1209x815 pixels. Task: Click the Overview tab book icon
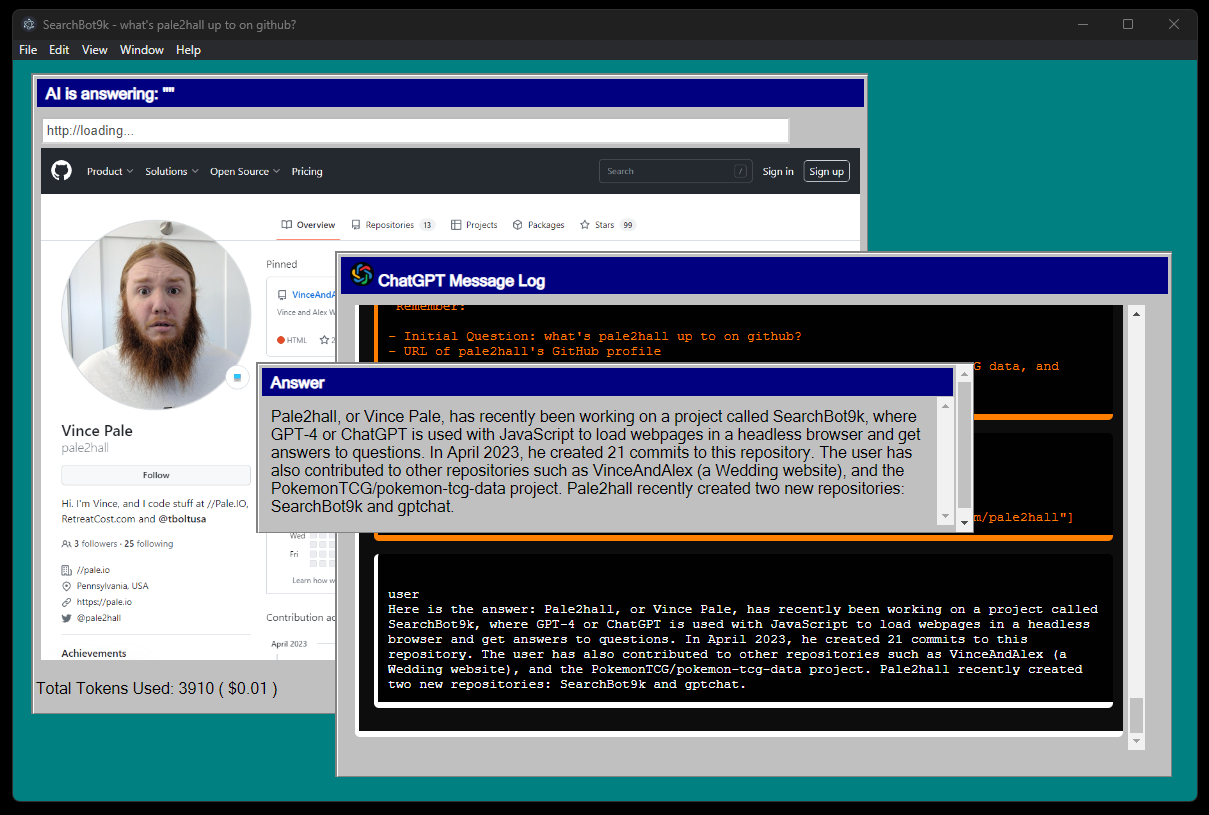click(x=287, y=225)
